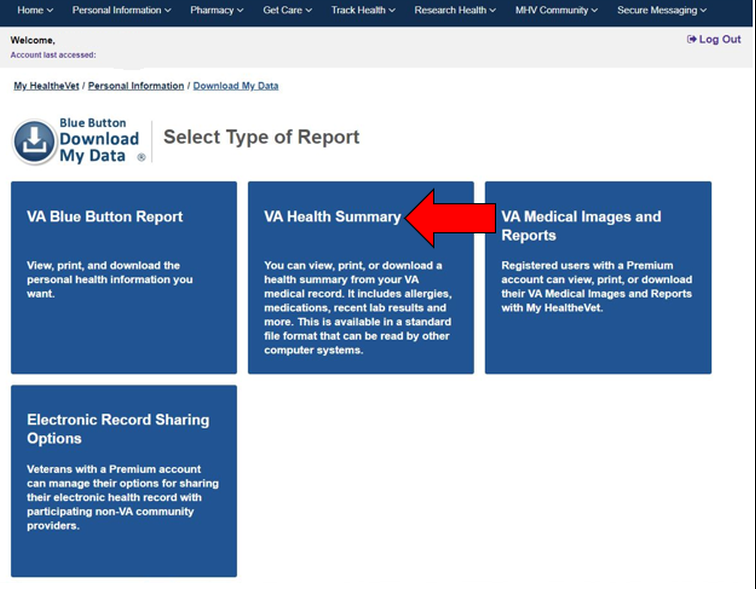Click the Blue Button download icon
This screenshot has width=756, height=589.
click(x=34, y=142)
